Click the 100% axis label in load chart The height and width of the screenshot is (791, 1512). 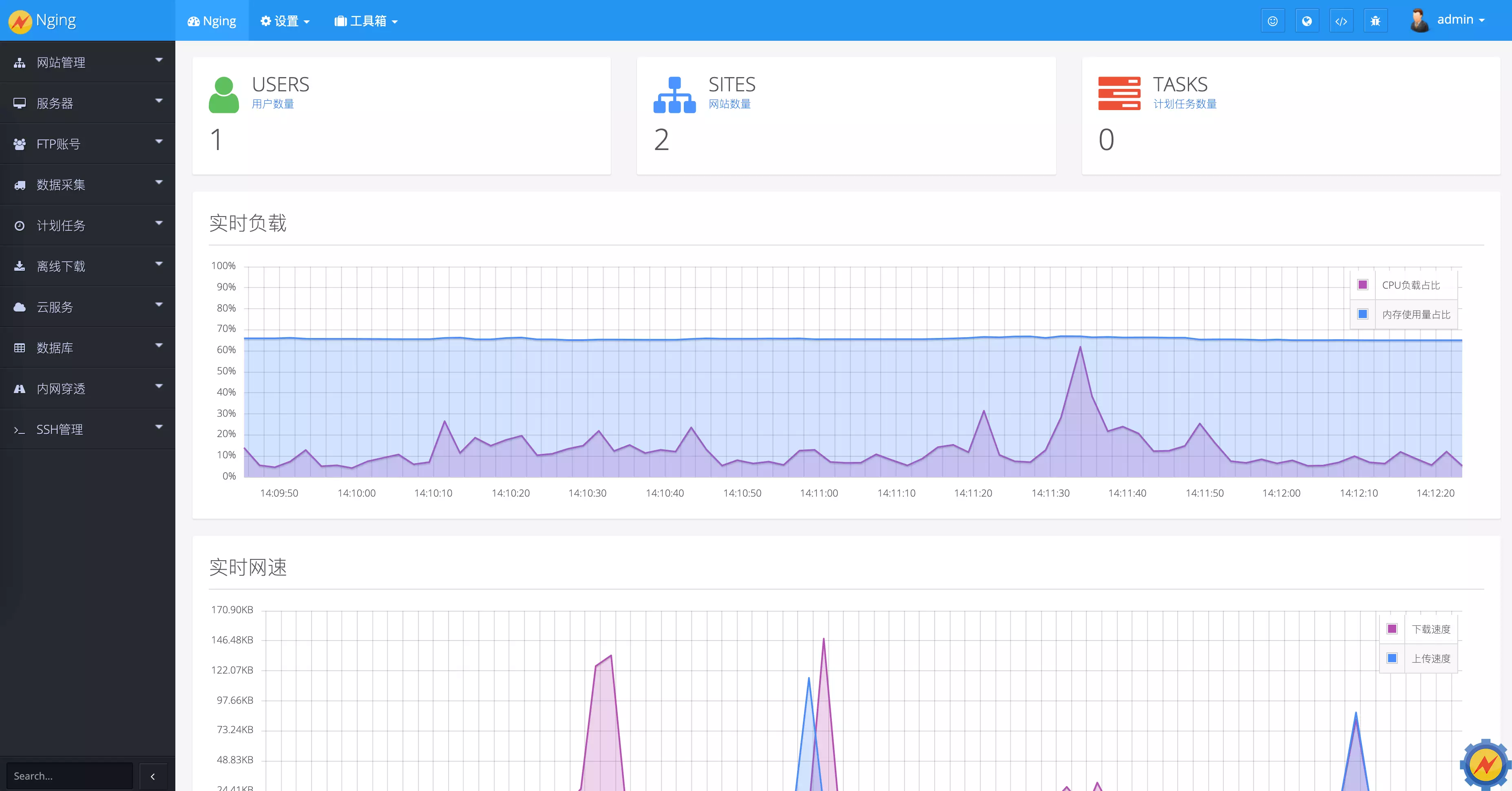tap(223, 266)
